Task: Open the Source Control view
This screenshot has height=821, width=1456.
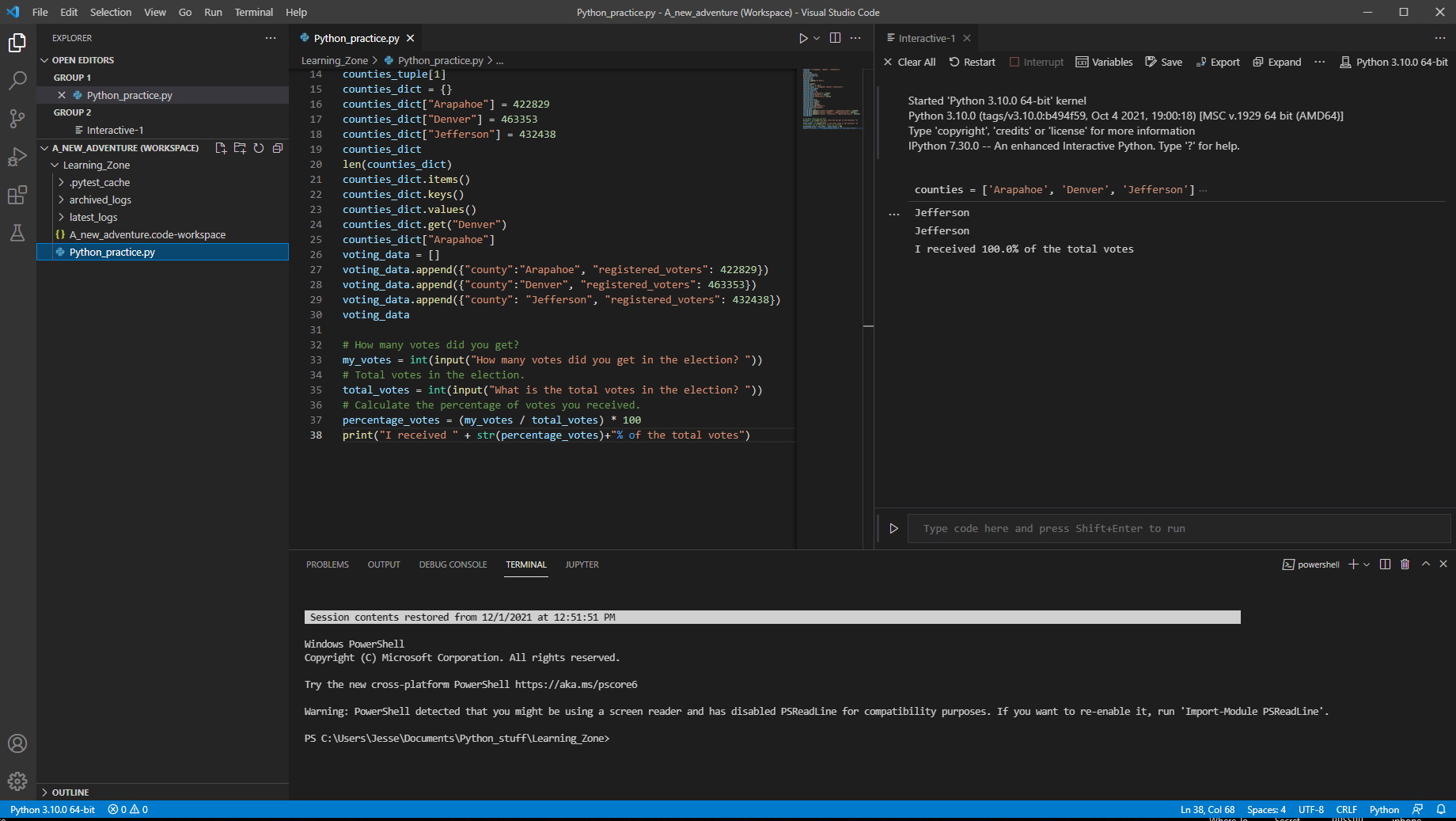Action: point(17,119)
